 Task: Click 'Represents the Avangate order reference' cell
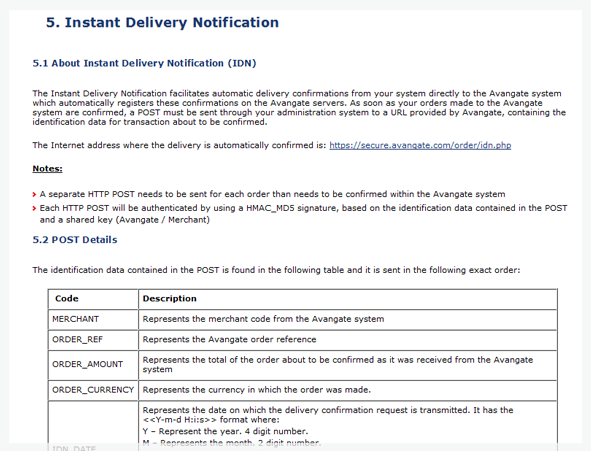pos(348,339)
